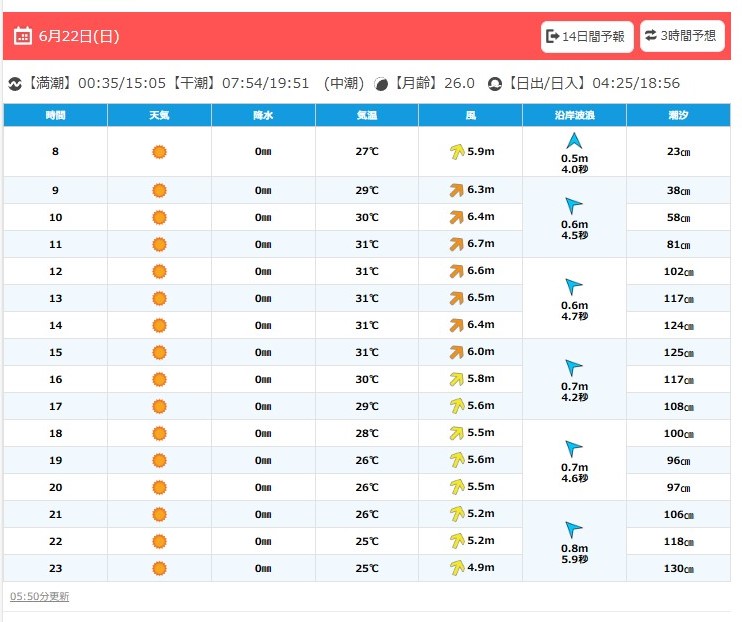The width and height of the screenshot is (742, 622).
Task: Click the 風 column header
Action: pos(471,115)
